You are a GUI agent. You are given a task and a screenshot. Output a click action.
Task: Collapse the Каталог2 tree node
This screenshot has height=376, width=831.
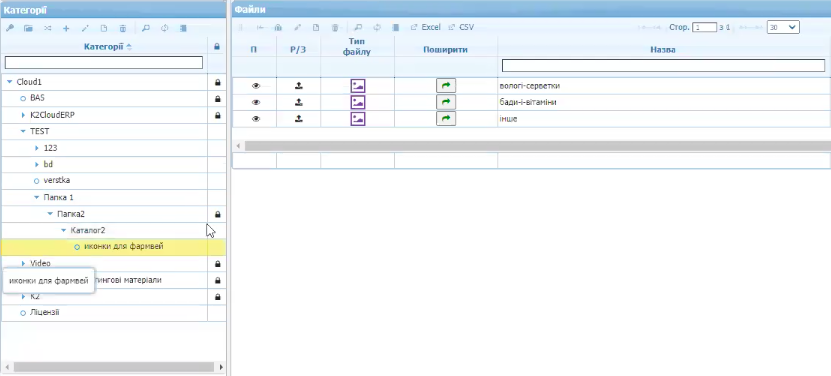click(x=64, y=230)
